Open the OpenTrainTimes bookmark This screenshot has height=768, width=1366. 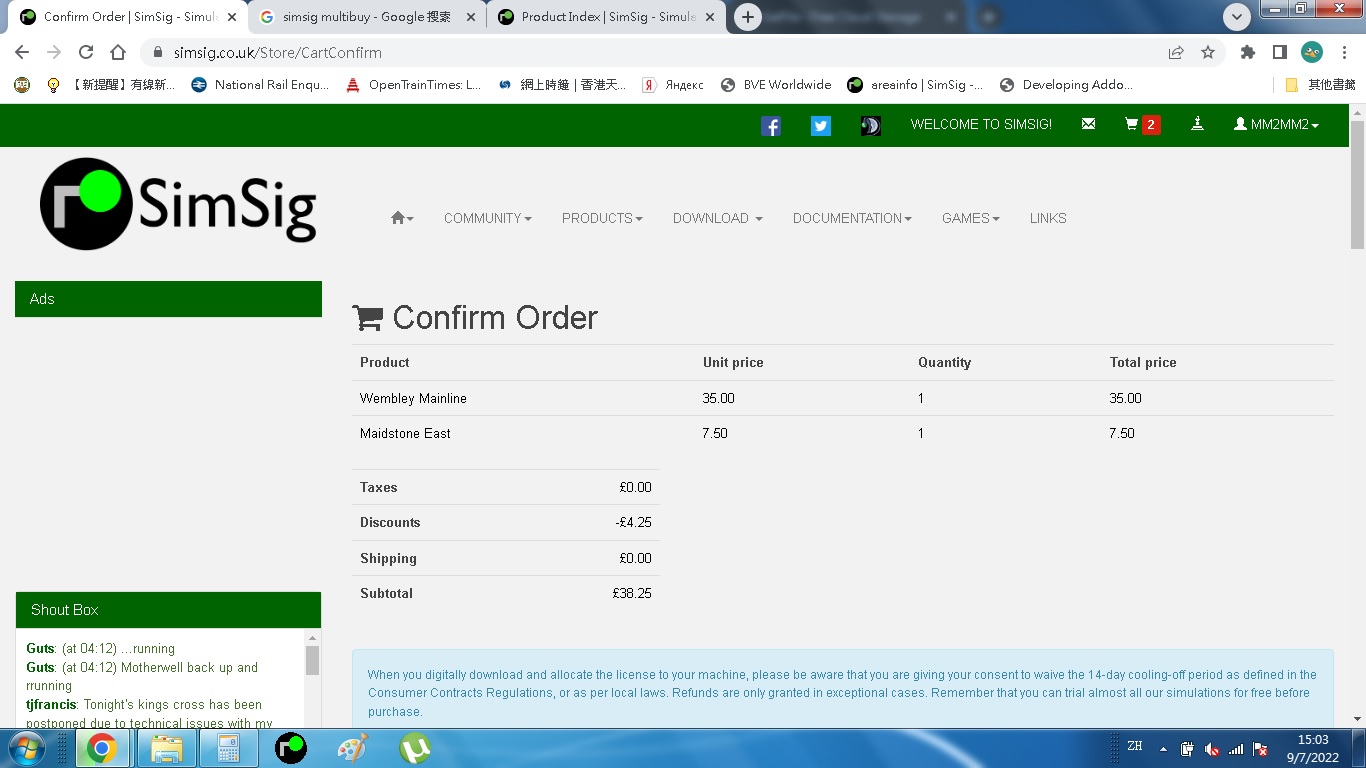(413, 85)
